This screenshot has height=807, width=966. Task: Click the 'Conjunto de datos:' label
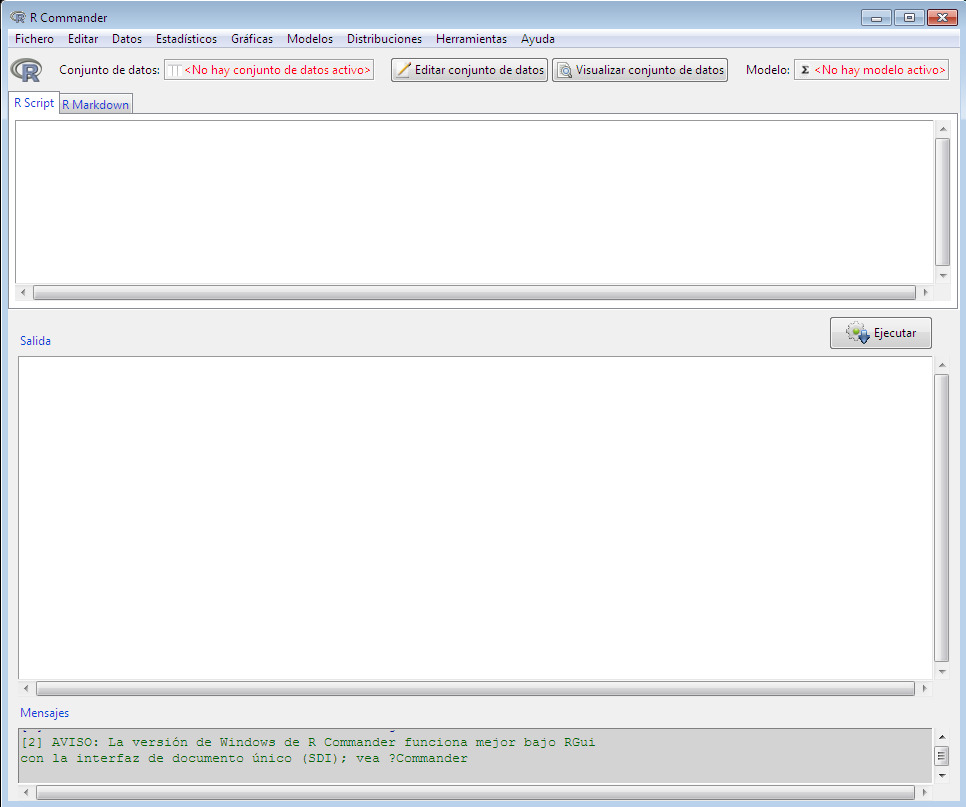coord(110,70)
